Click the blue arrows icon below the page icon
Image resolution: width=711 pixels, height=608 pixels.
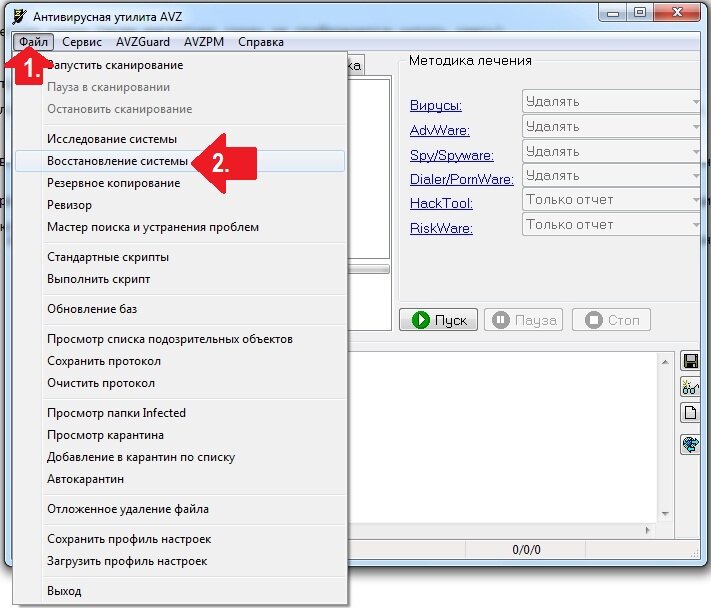tap(691, 444)
